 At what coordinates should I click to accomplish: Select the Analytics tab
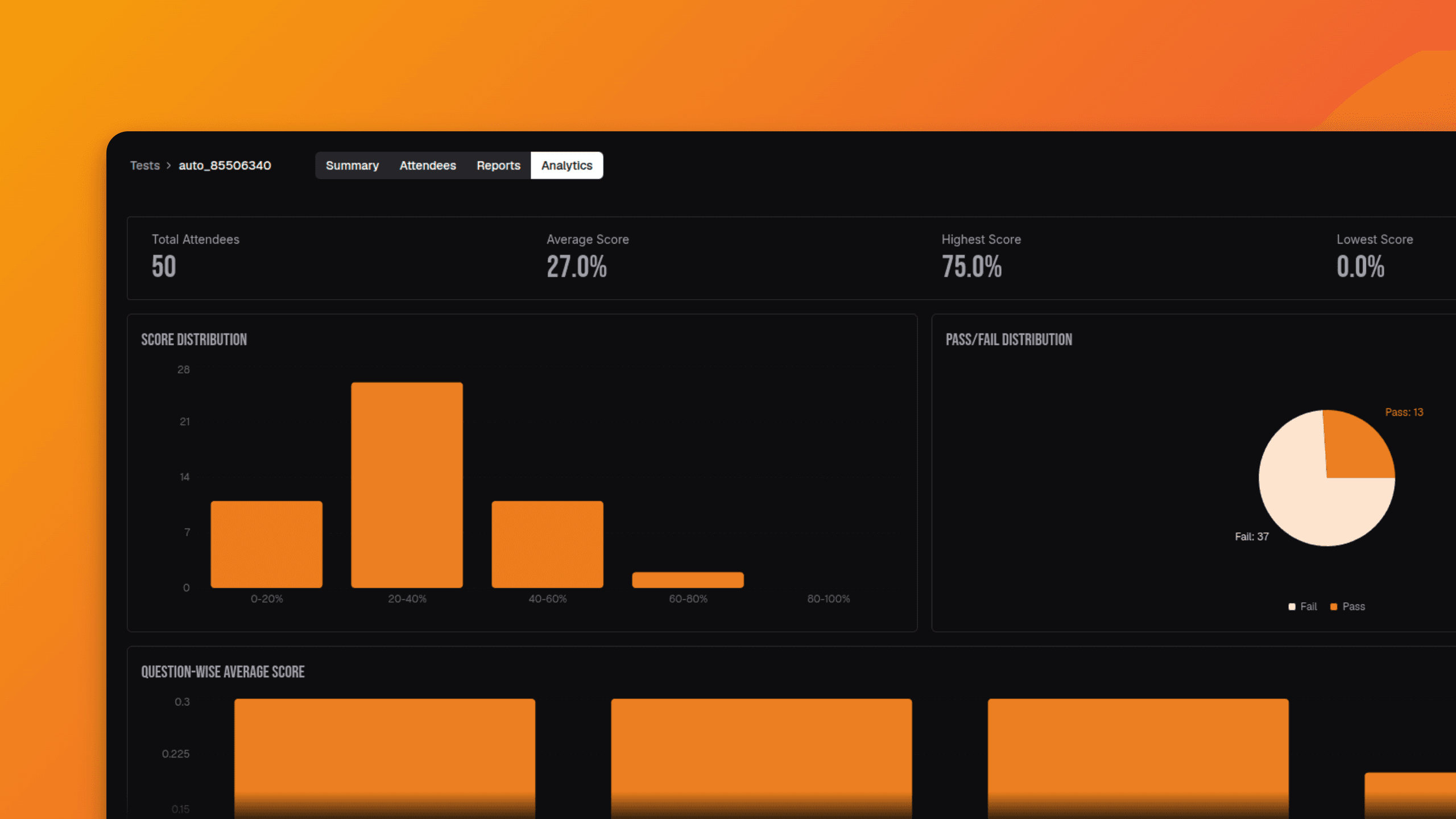coord(566,166)
